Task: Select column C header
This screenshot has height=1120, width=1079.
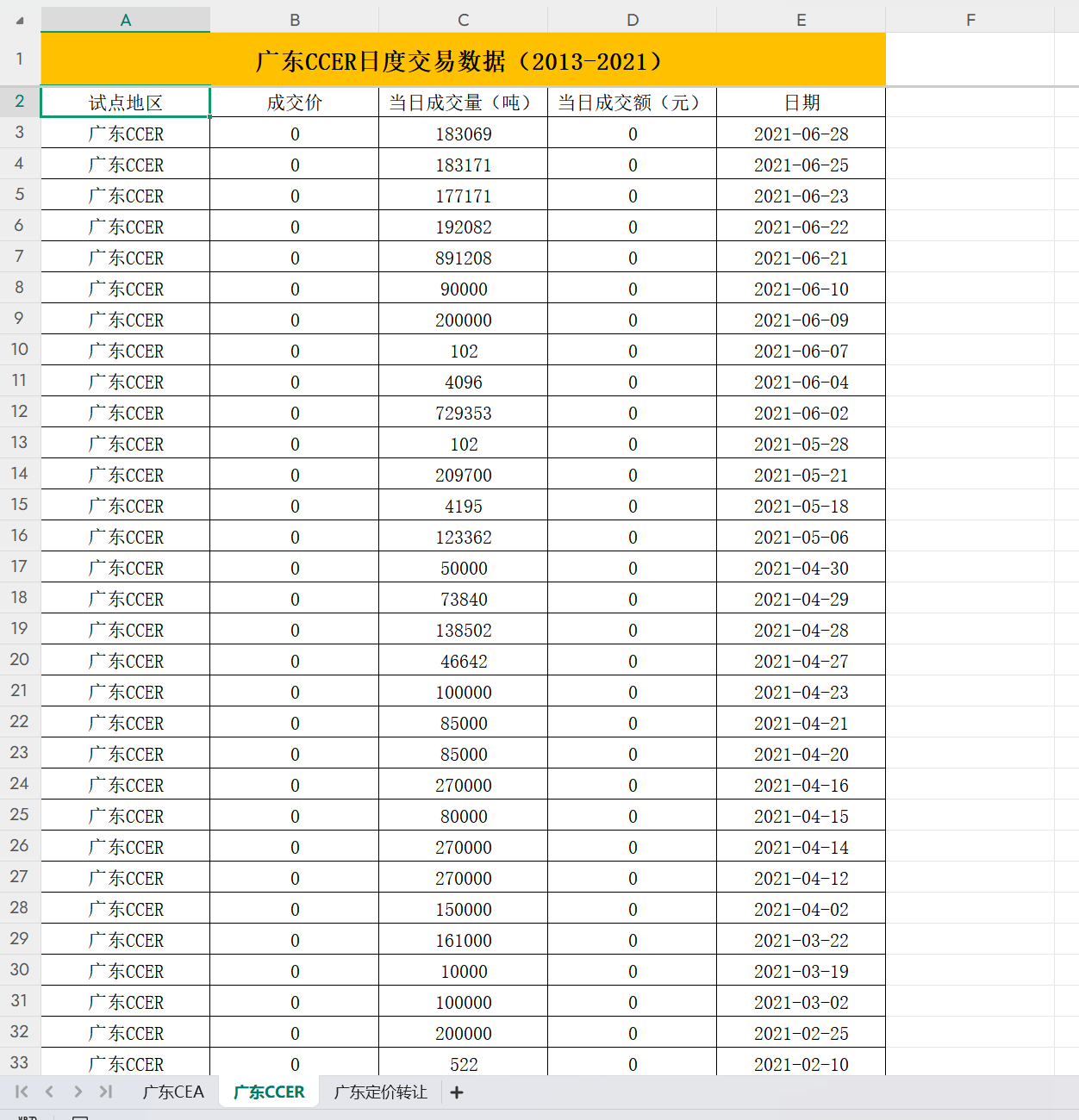Action: click(464, 20)
